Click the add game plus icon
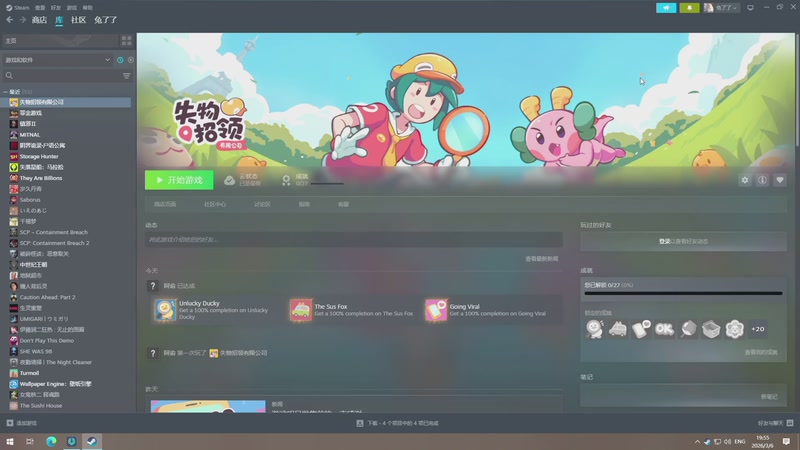 pyautogui.click(x=10, y=423)
